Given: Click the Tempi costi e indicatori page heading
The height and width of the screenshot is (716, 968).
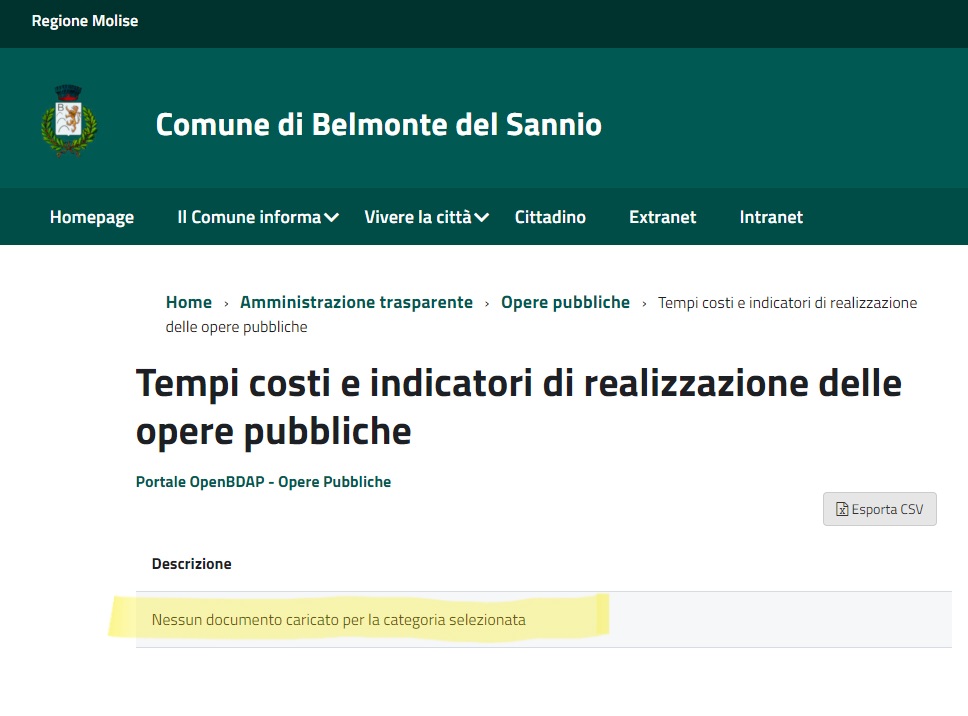Looking at the screenshot, I should click(518, 407).
